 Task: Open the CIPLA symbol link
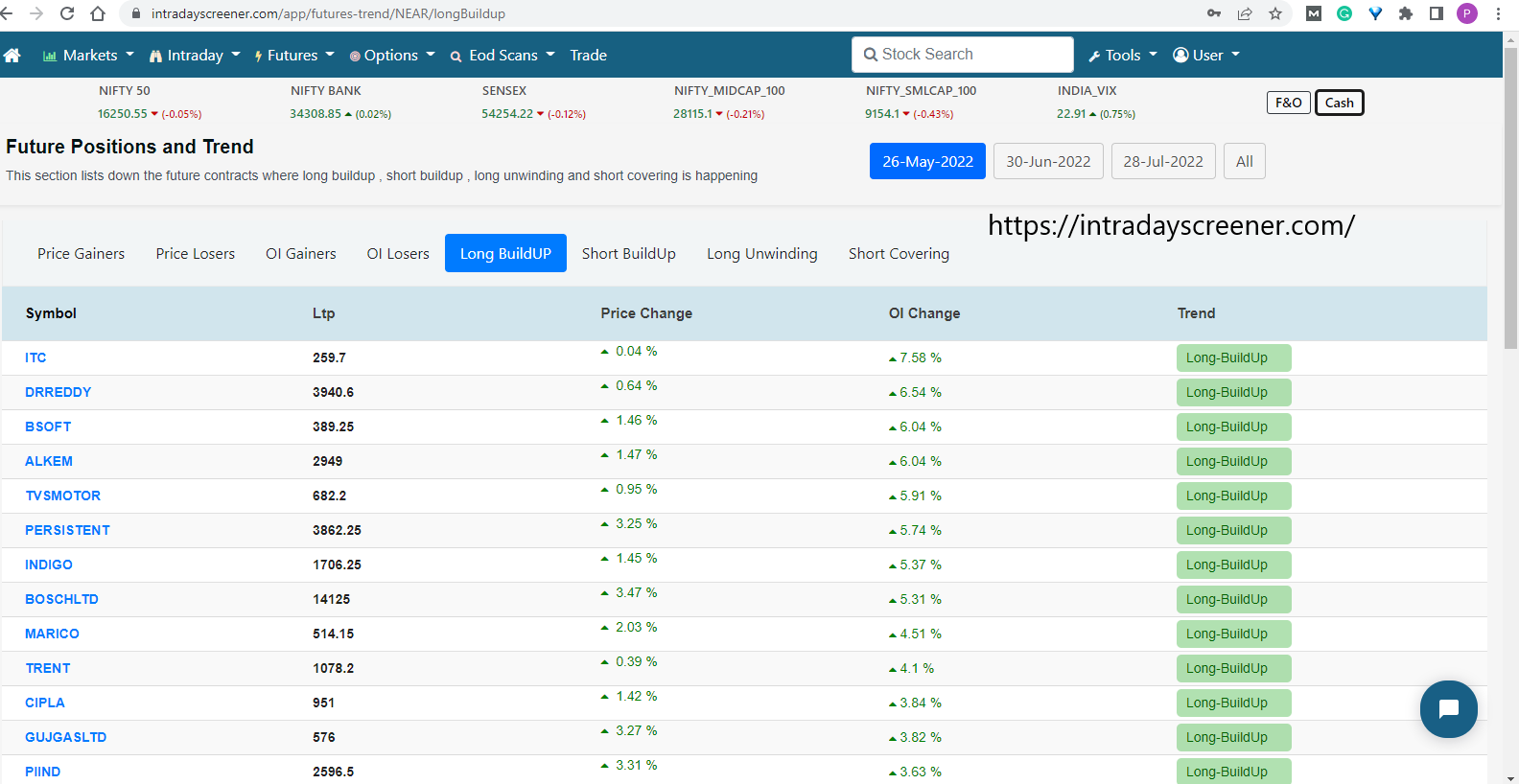(45, 703)
